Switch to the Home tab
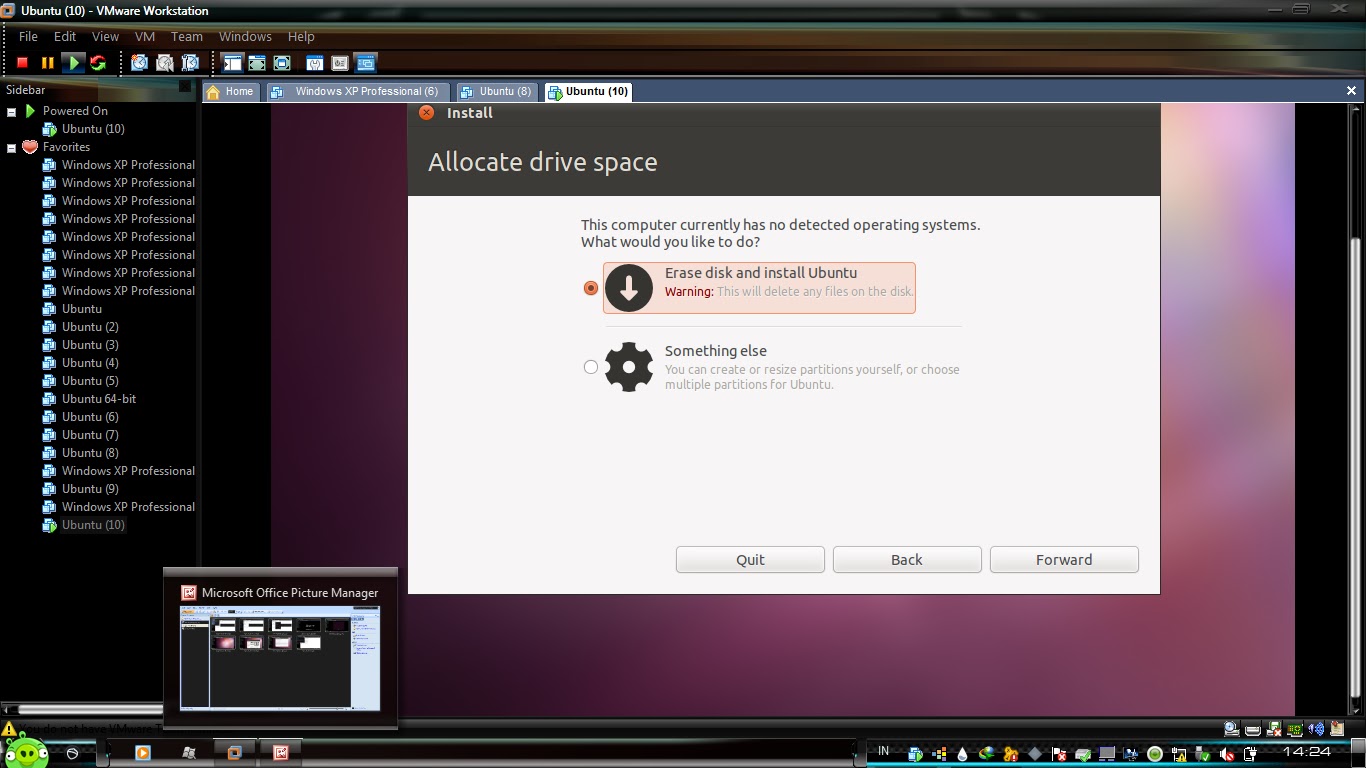Viewport: 1366px width, 768px height. (x=230, y=91)
